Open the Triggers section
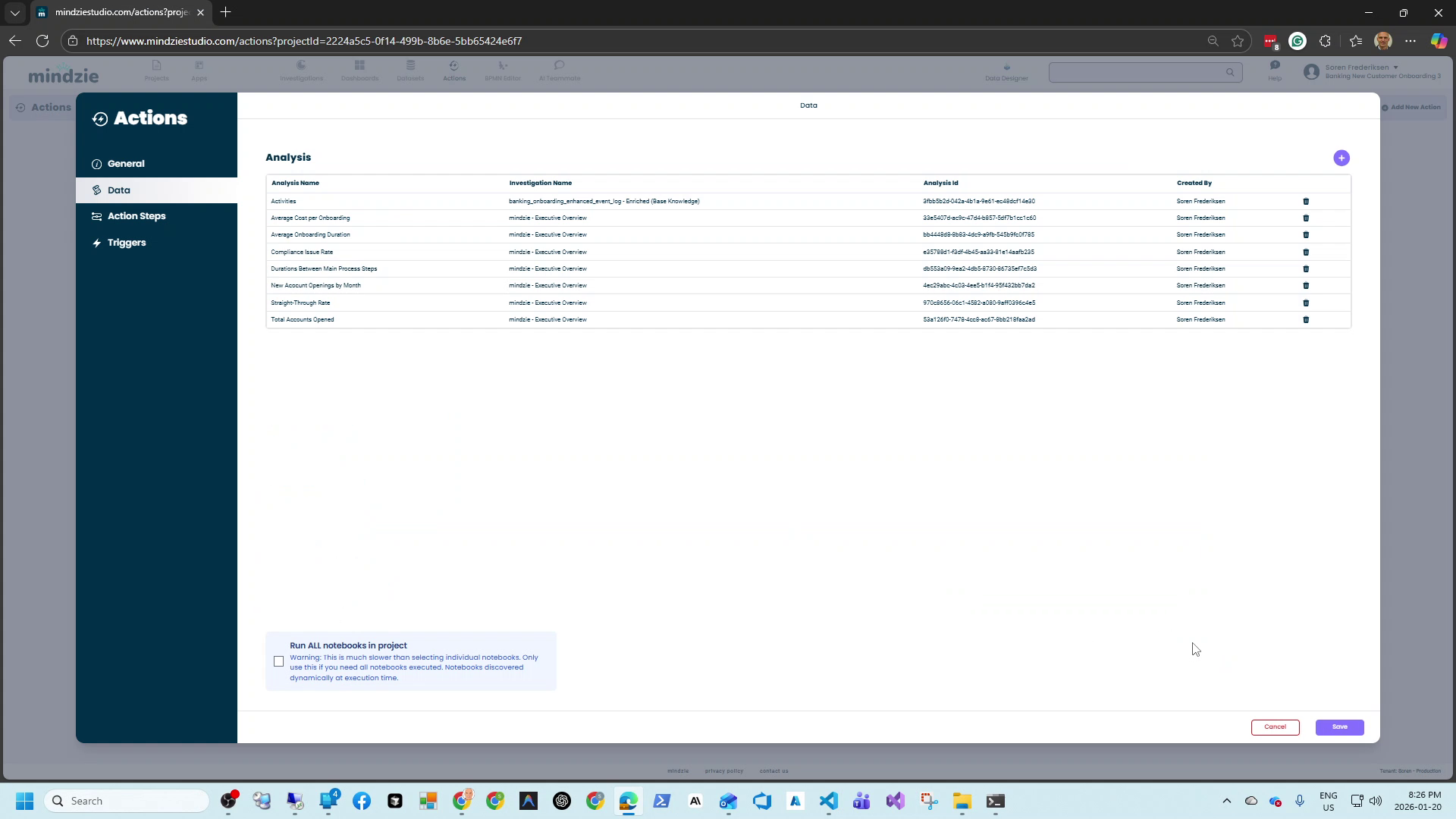The height and width of the screenshot is (819, 1456). (x=156, y=243)
